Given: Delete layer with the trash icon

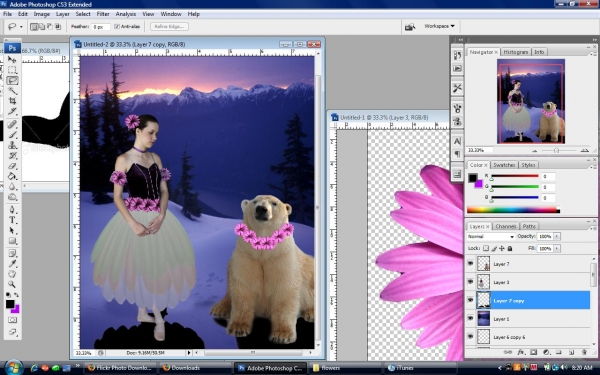Looking at the screenshot, I should tap(584, 352).
